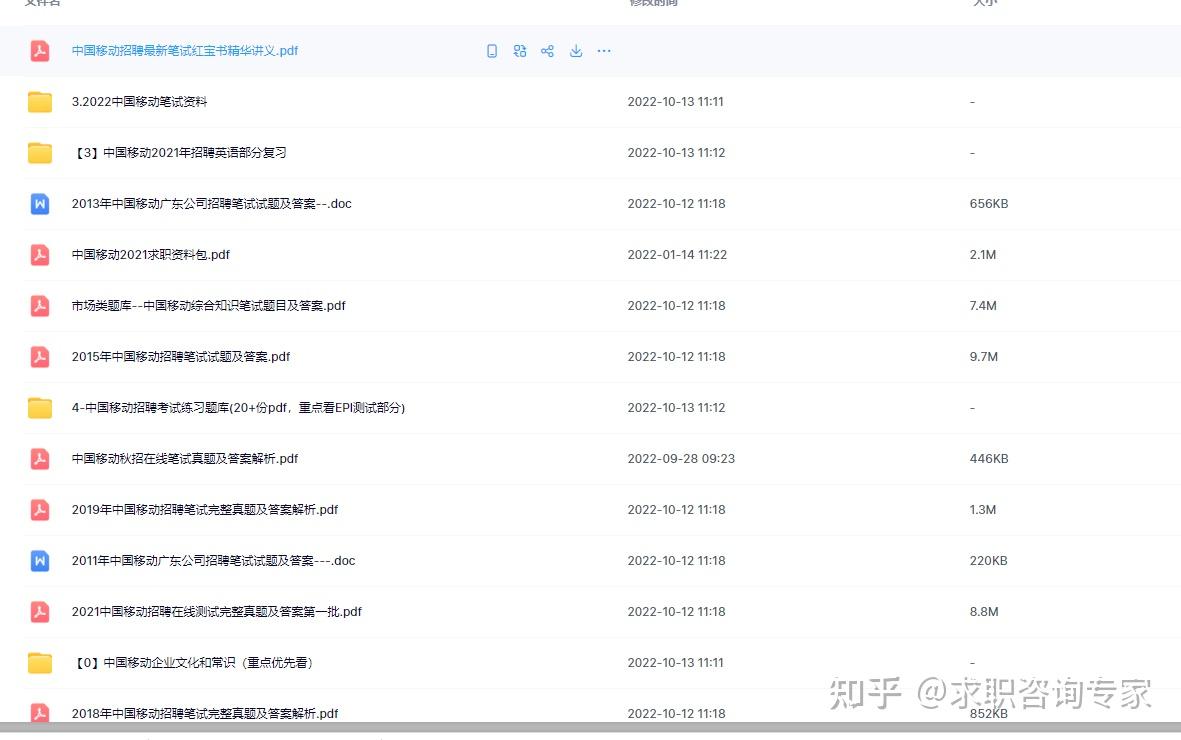
Task: Click the download icon on the highlighted row
Action: pyautogui.click(x=576, y=51)
